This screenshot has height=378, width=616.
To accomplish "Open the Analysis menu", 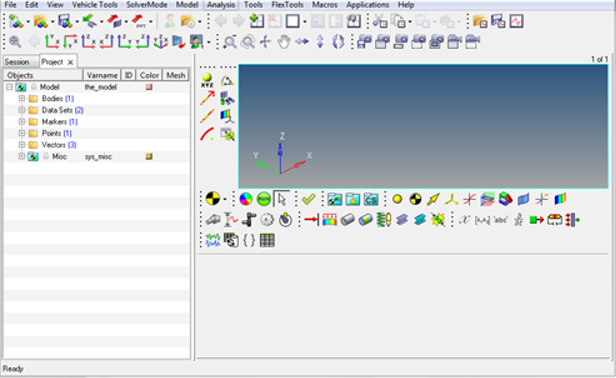I will pyautogui.click(x=221, y=5).
